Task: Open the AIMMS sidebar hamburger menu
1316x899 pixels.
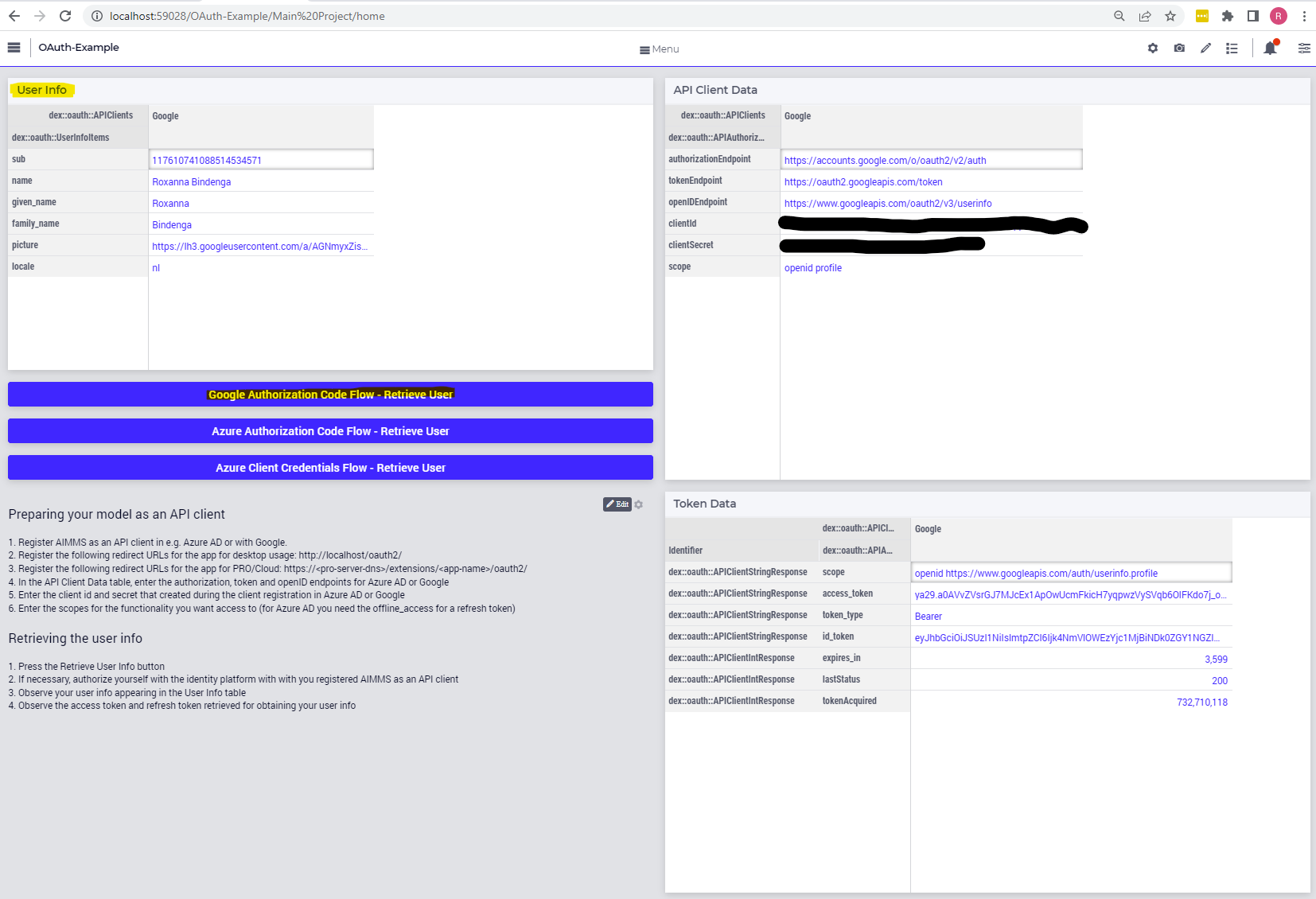Action: point(14,48)
